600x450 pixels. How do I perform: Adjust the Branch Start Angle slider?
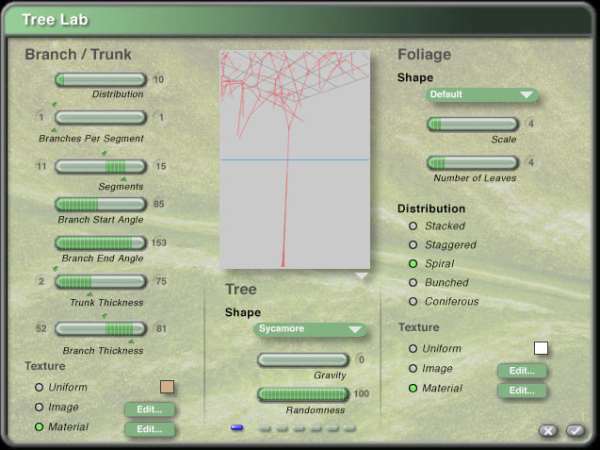(101, 204)
